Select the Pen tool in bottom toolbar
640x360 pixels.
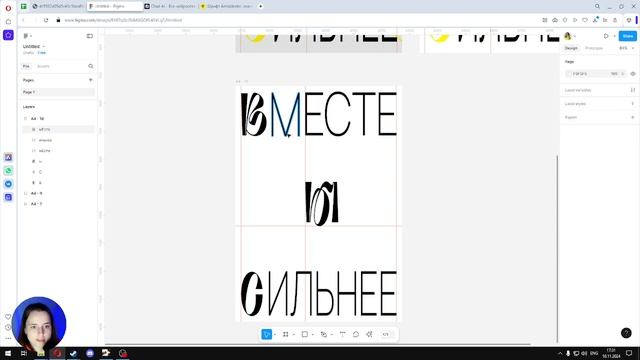(324, 334)
